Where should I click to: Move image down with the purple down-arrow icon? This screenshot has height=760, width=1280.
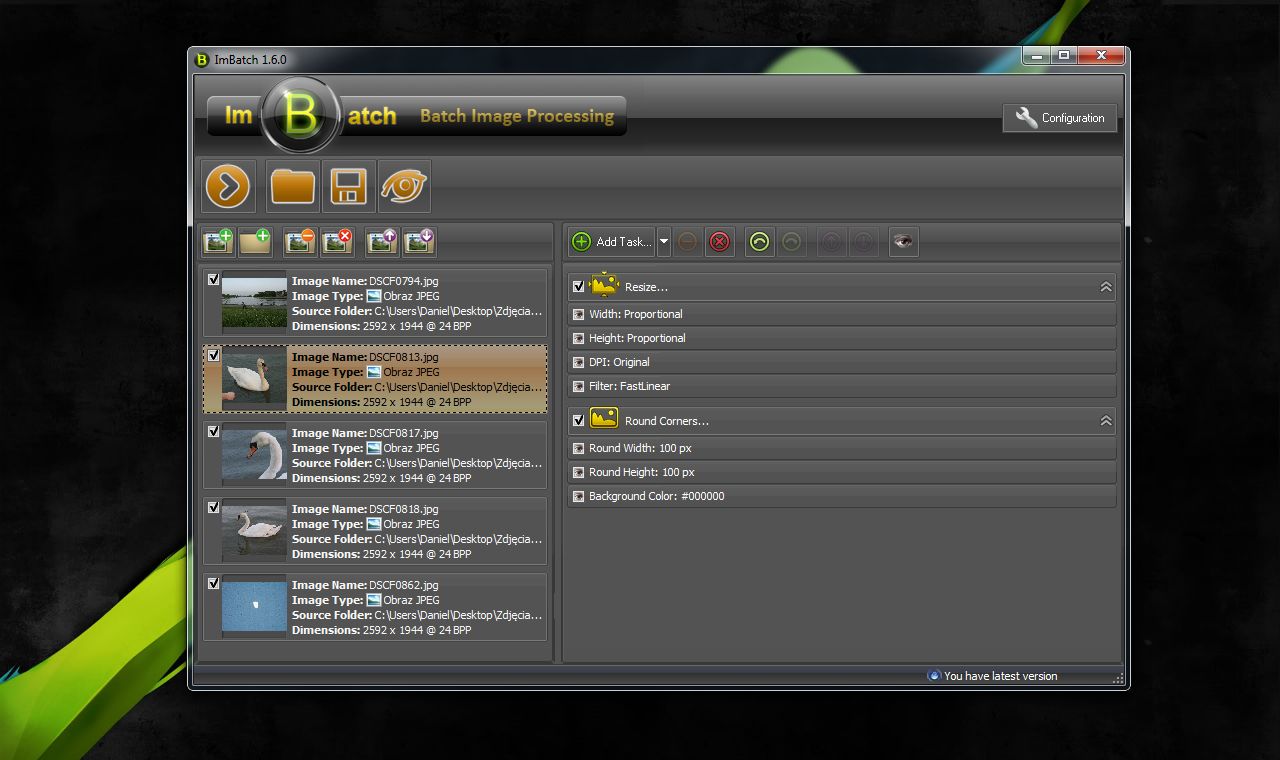[x=420, y=241]
